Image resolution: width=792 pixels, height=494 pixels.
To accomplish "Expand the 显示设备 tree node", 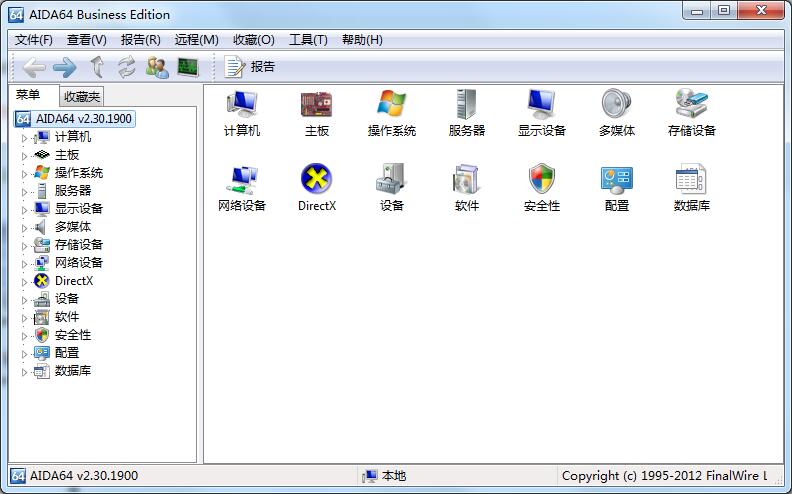I will pyautogui.click(x=24, y=210).
